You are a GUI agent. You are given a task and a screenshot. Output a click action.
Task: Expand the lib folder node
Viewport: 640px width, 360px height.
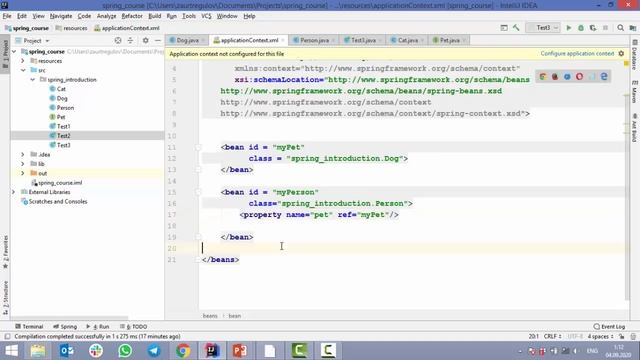23,164
